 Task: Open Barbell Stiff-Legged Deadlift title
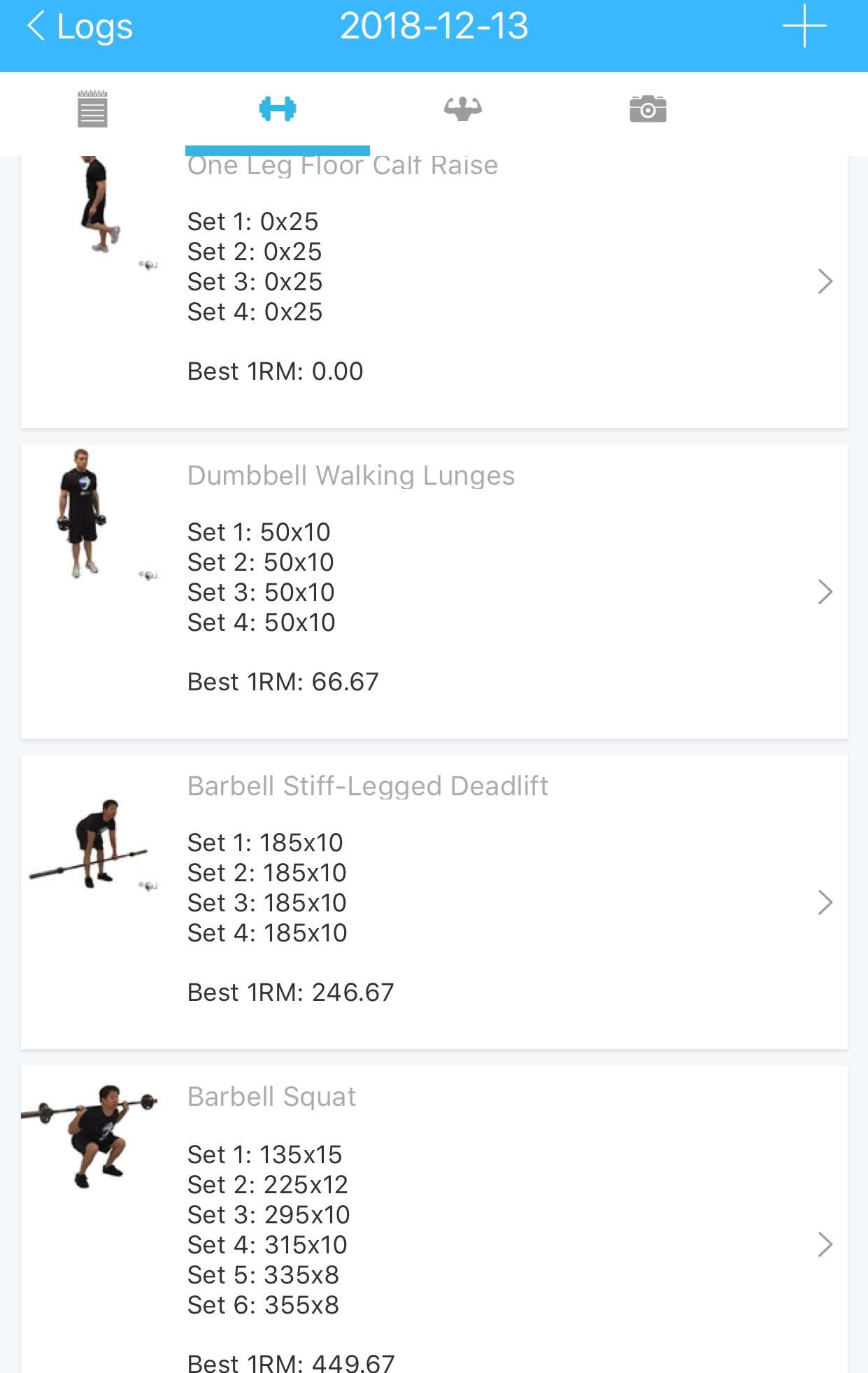click(367, 786)
